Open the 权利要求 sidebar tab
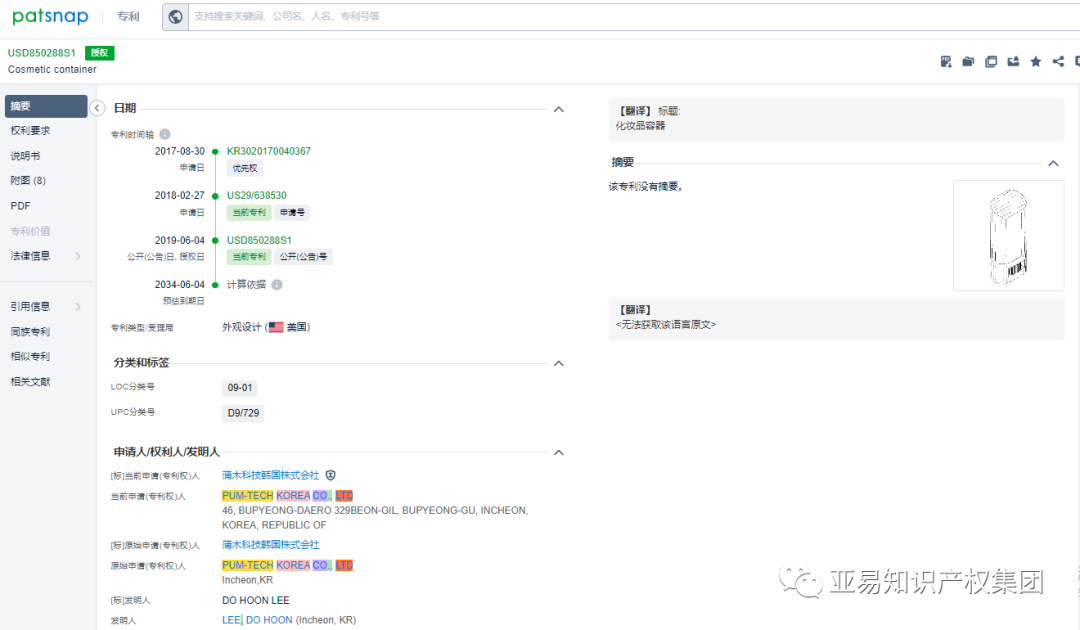Viewport: 1080px width, 630px height. [30, 131]
